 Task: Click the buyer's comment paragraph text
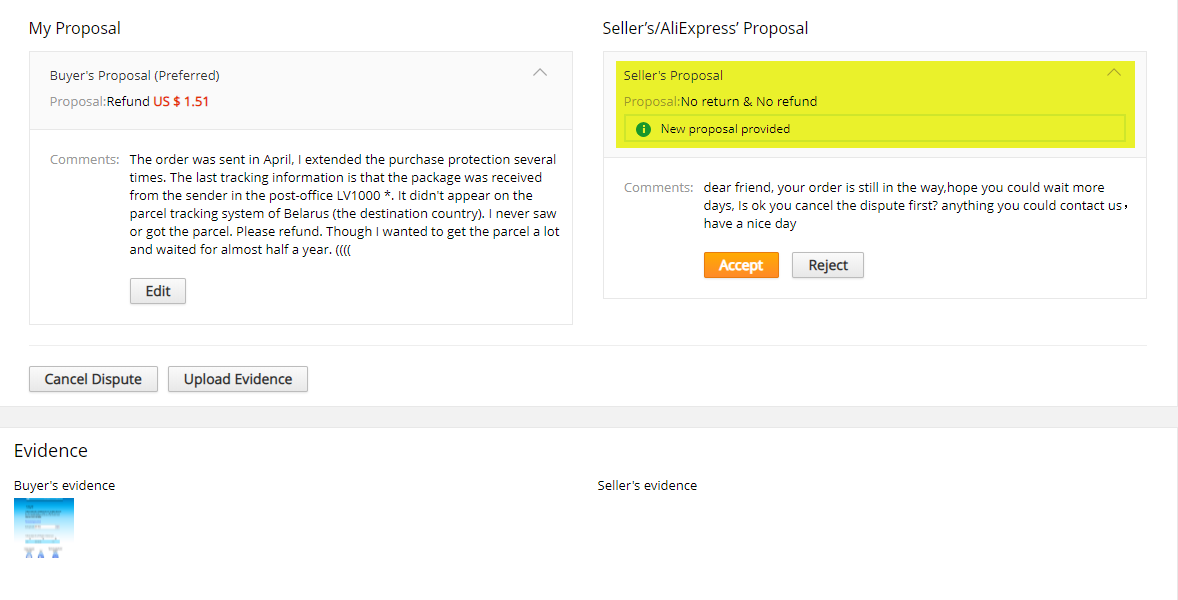343,204
